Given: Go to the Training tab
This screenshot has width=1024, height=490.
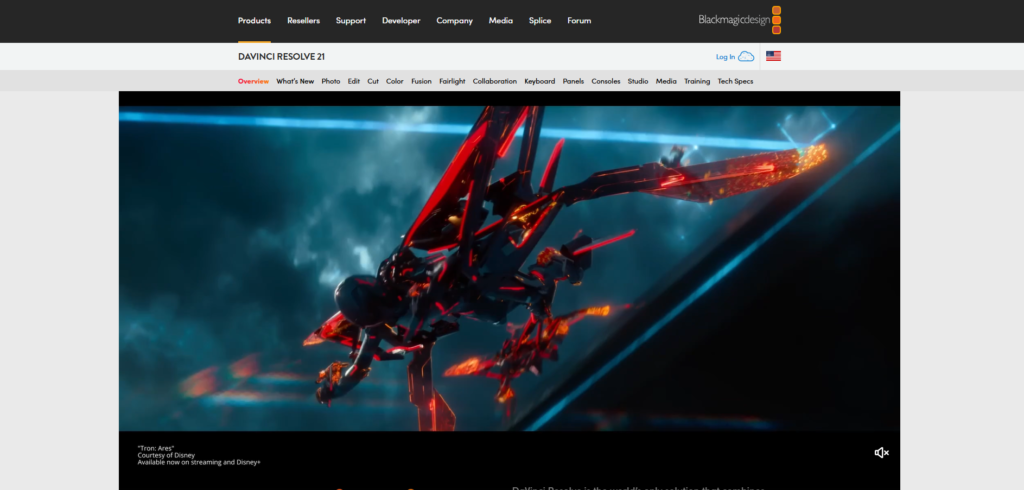Looking at the screenshot, I should (697, 82).
